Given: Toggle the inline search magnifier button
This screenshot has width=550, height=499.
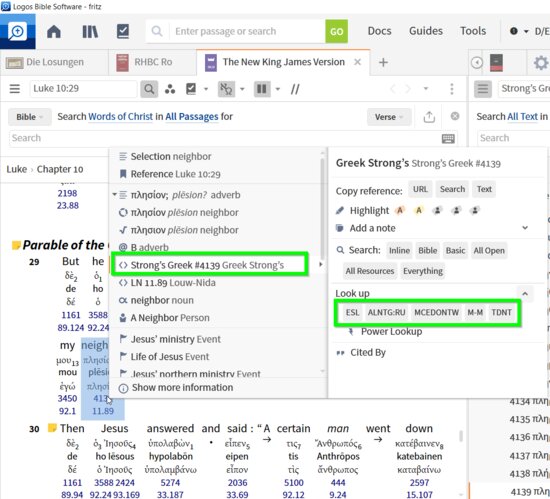Looking at the screenshot, I should click(x=149, y=89).
